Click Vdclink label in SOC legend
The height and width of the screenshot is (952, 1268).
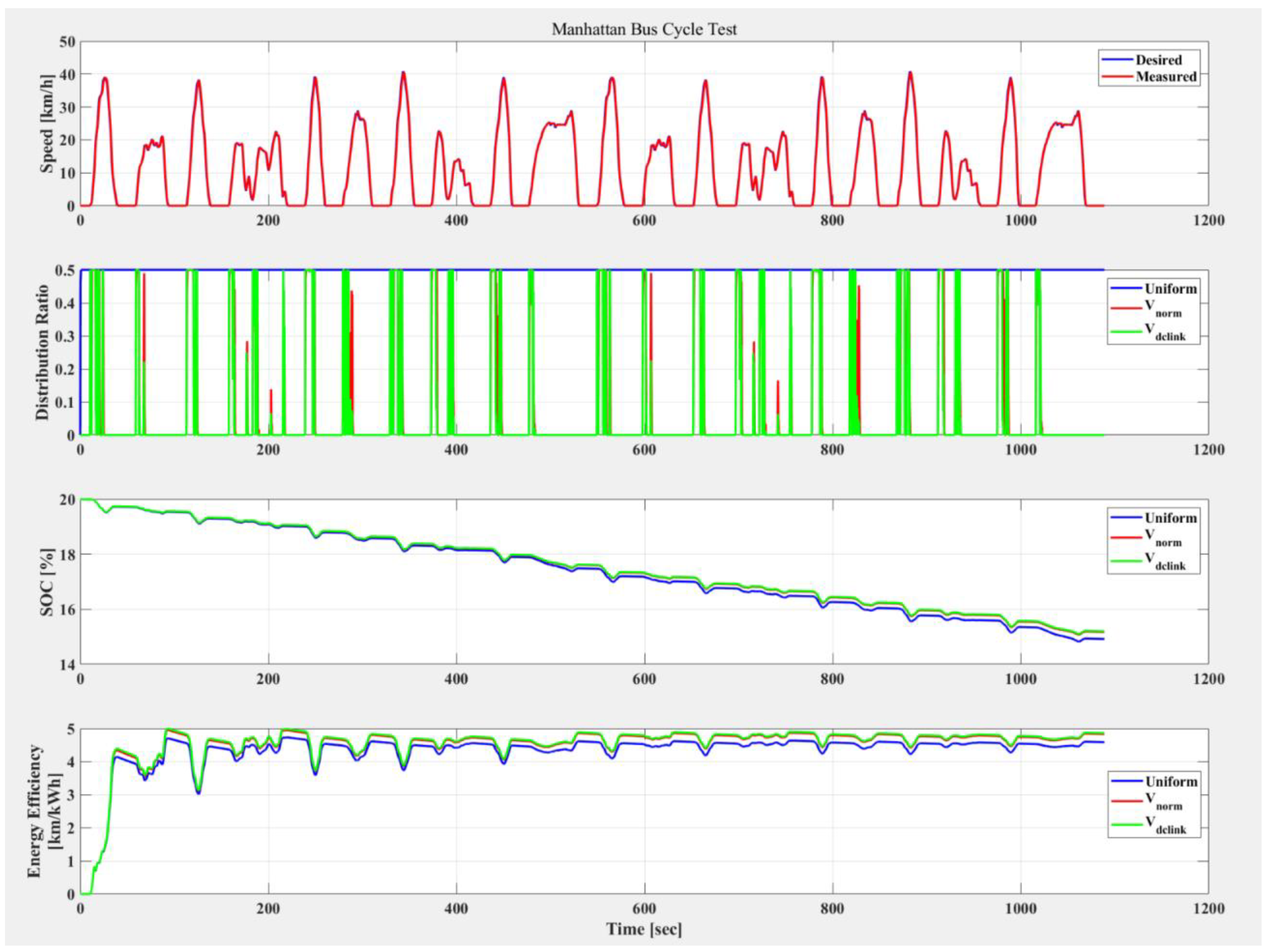[1165, 562]
